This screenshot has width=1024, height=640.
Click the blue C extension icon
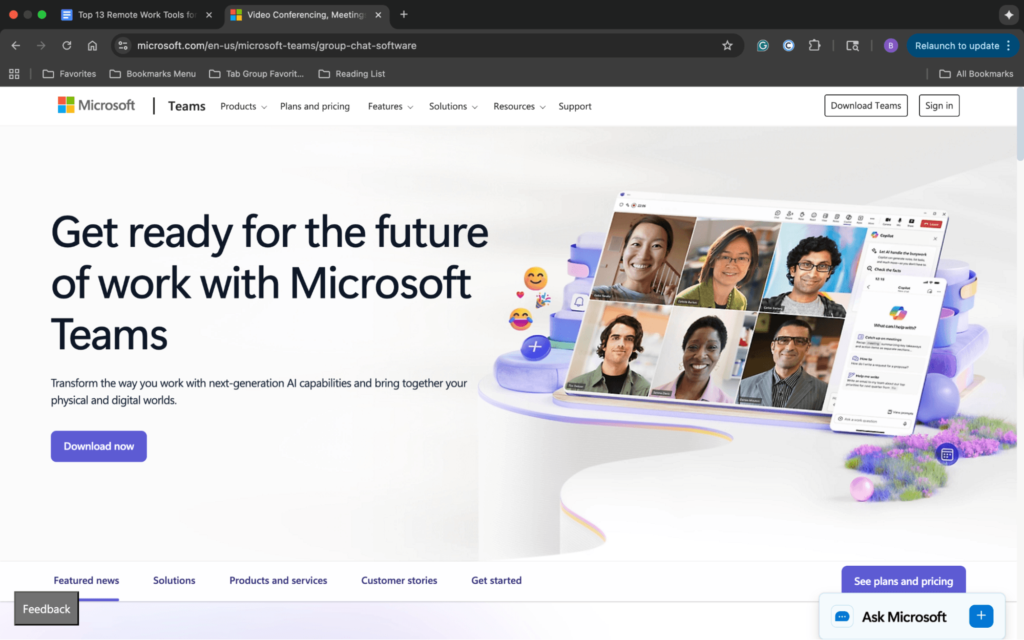click(788, 46)
